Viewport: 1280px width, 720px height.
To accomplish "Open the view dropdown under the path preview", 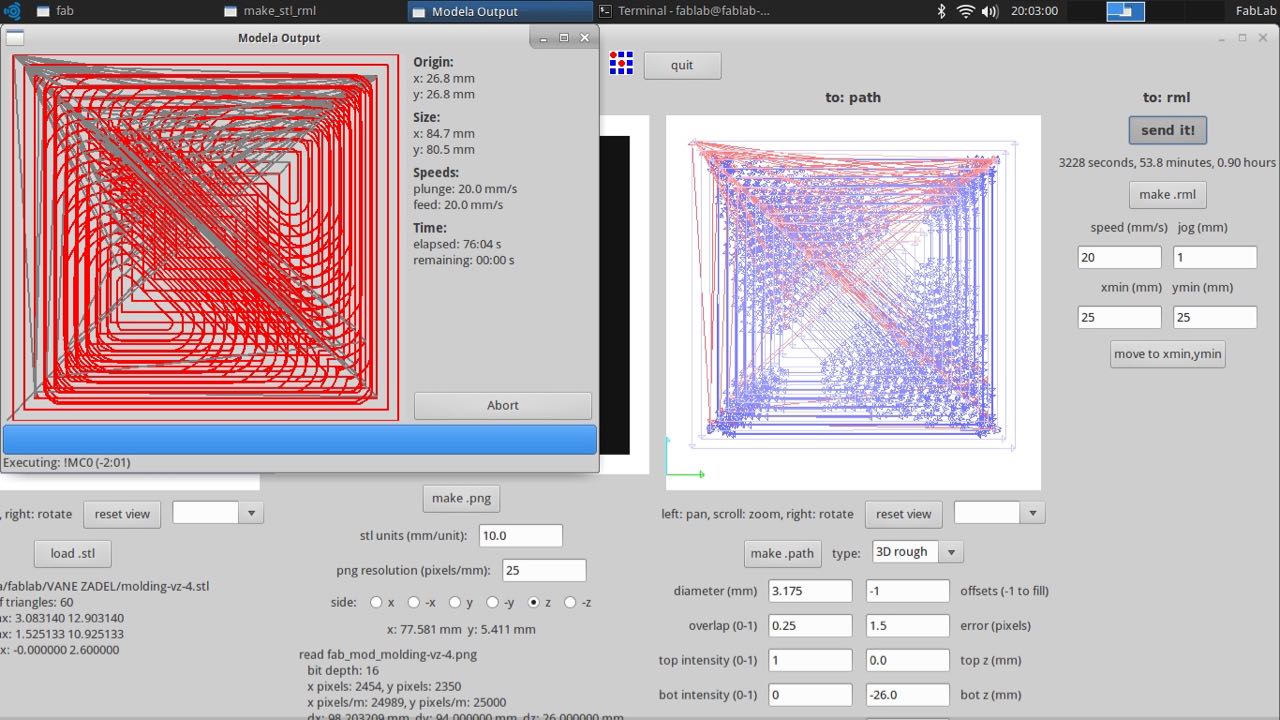I will tap(1000, 513).
